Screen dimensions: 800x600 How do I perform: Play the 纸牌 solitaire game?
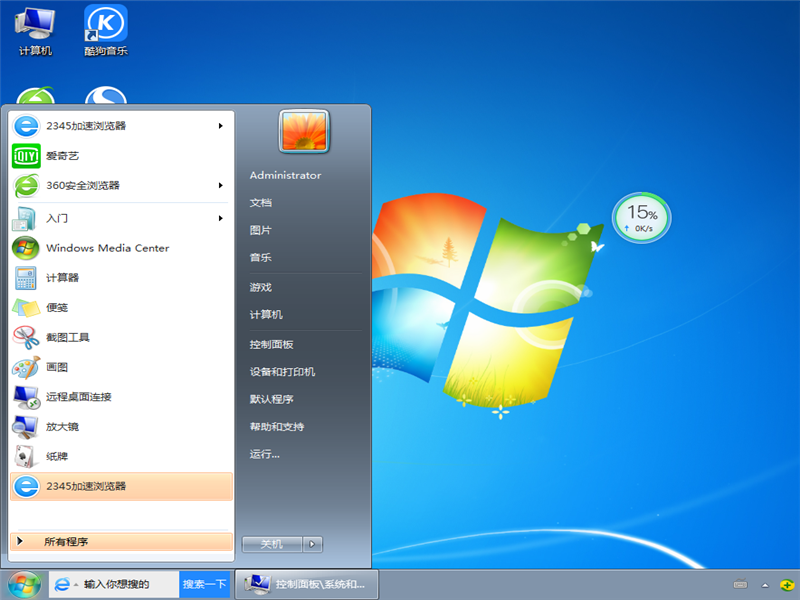click(x=55, y=458)
